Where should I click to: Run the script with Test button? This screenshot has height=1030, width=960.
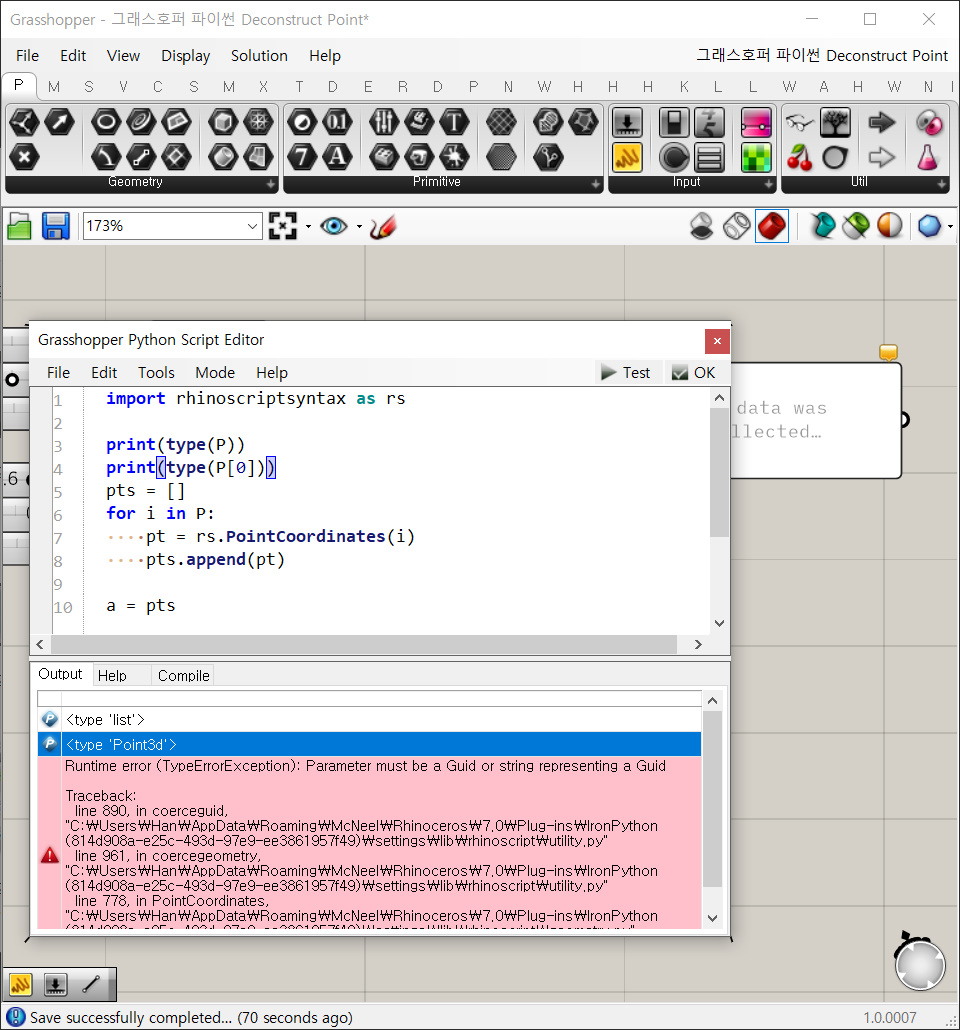point(626,372)
